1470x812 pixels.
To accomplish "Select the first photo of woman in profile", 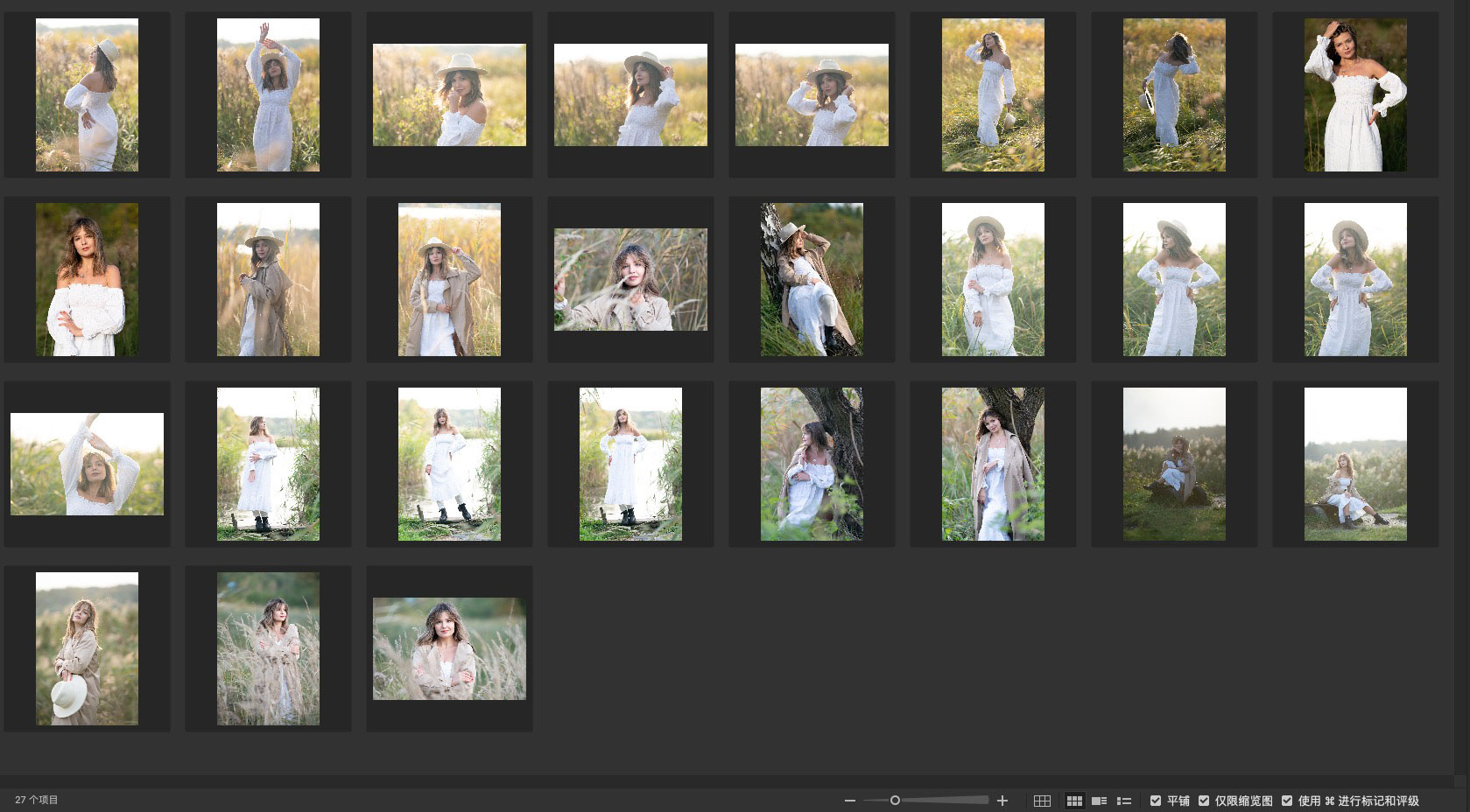I will (87, 94).
